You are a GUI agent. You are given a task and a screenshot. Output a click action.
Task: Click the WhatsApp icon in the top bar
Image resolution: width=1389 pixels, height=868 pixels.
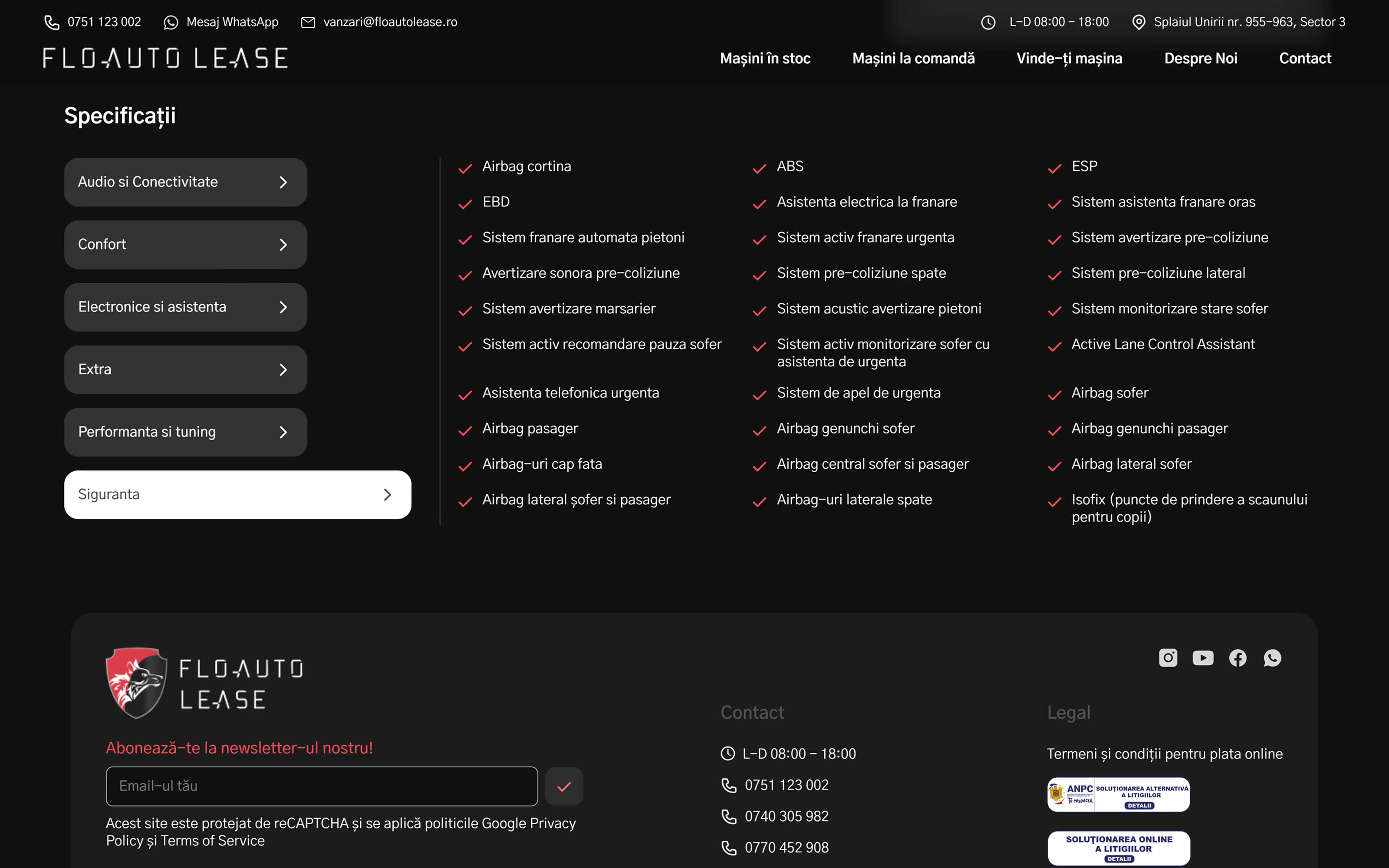pos(171,23)
